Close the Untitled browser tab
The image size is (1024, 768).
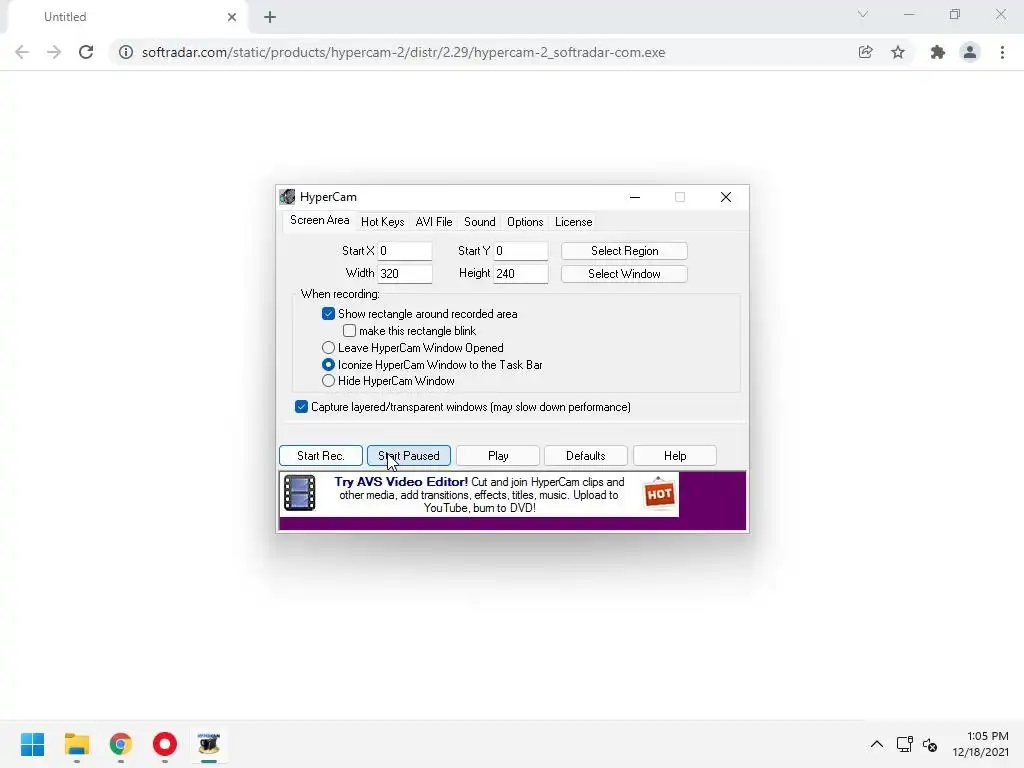pyautogui.click(x=232, y=17)
